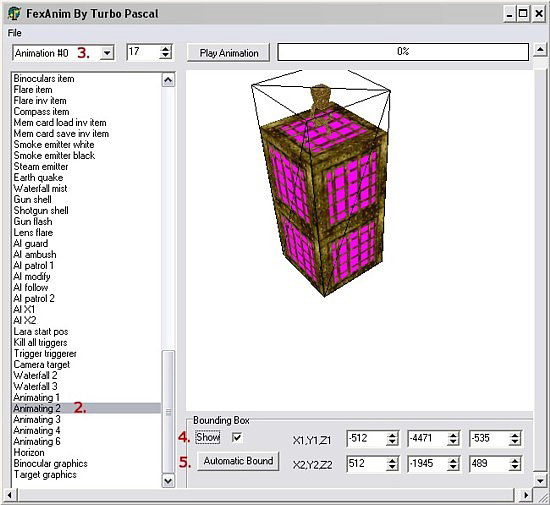550x505 pixels.
Task: Open the Animation #0 dropdown
Action: coord(107,53)
